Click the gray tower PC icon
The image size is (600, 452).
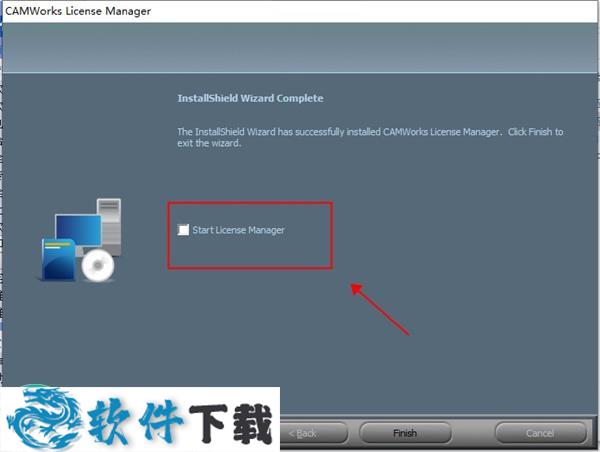tap(109, 227)
